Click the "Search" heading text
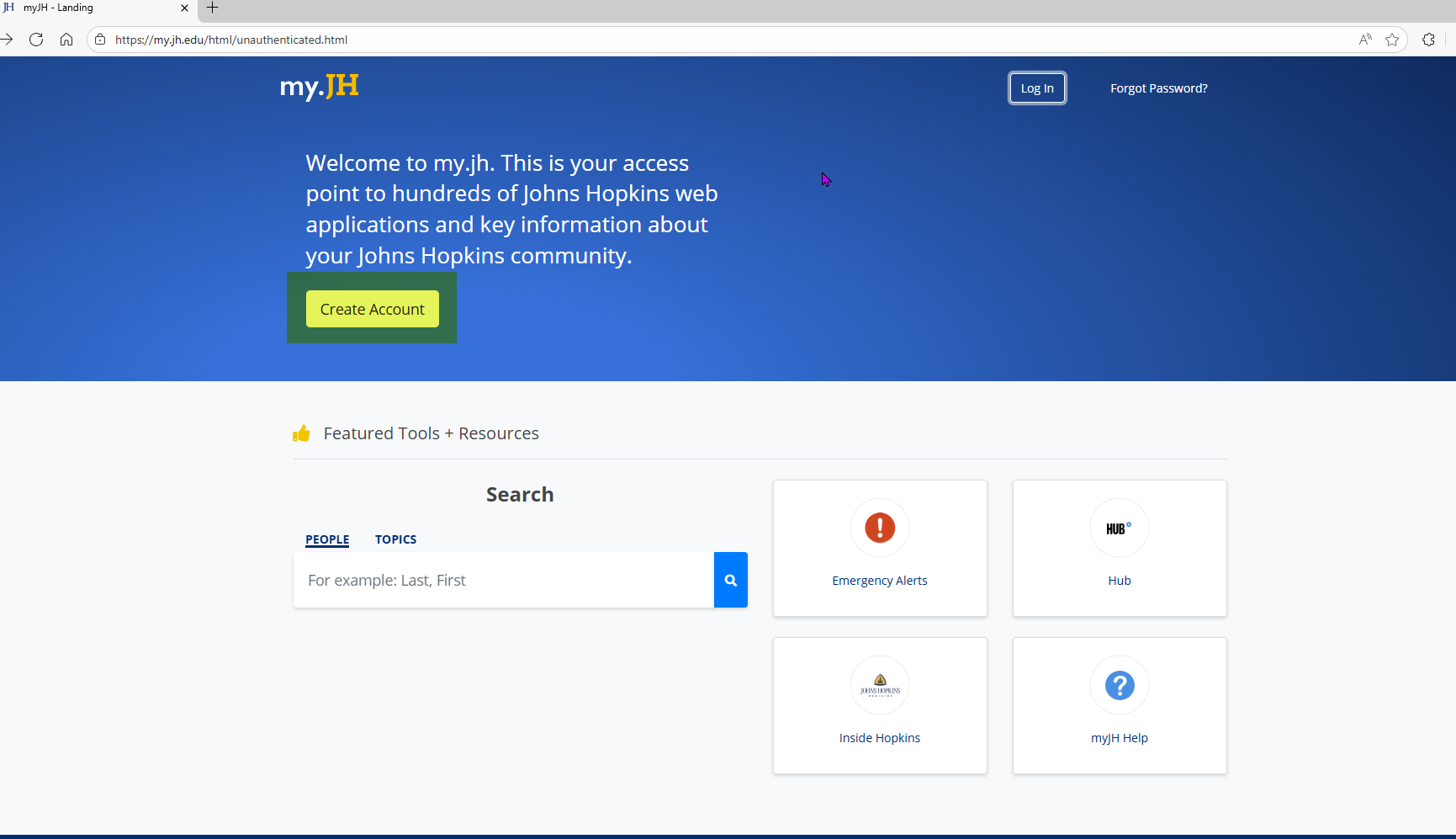 coord(520,495)
